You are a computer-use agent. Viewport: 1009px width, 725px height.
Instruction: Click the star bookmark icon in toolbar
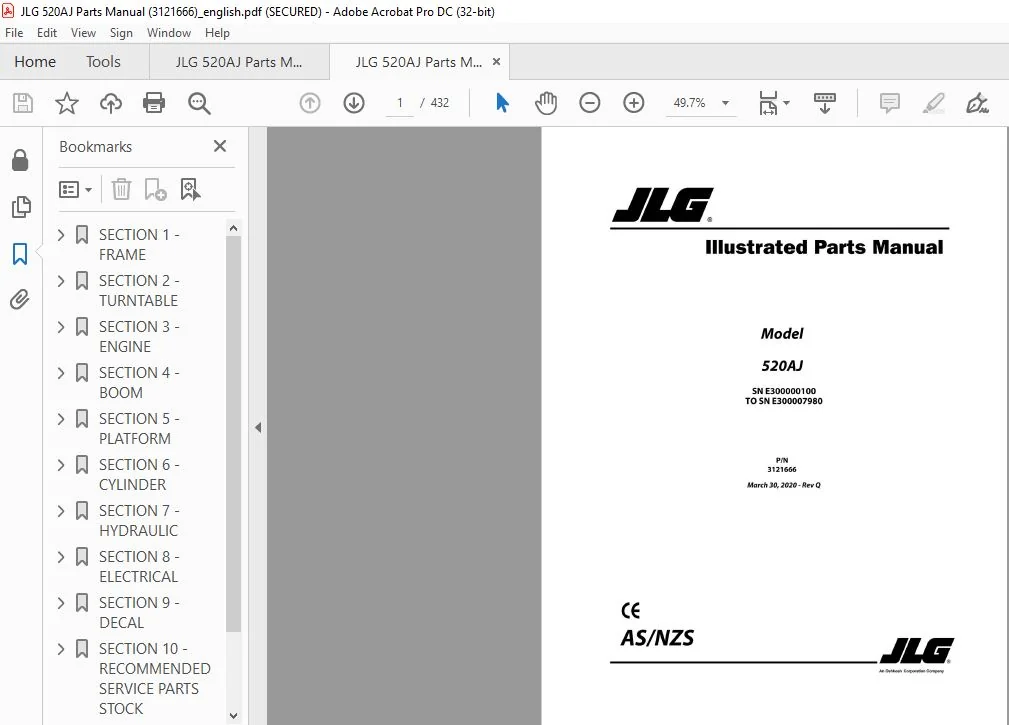[67, 103]
